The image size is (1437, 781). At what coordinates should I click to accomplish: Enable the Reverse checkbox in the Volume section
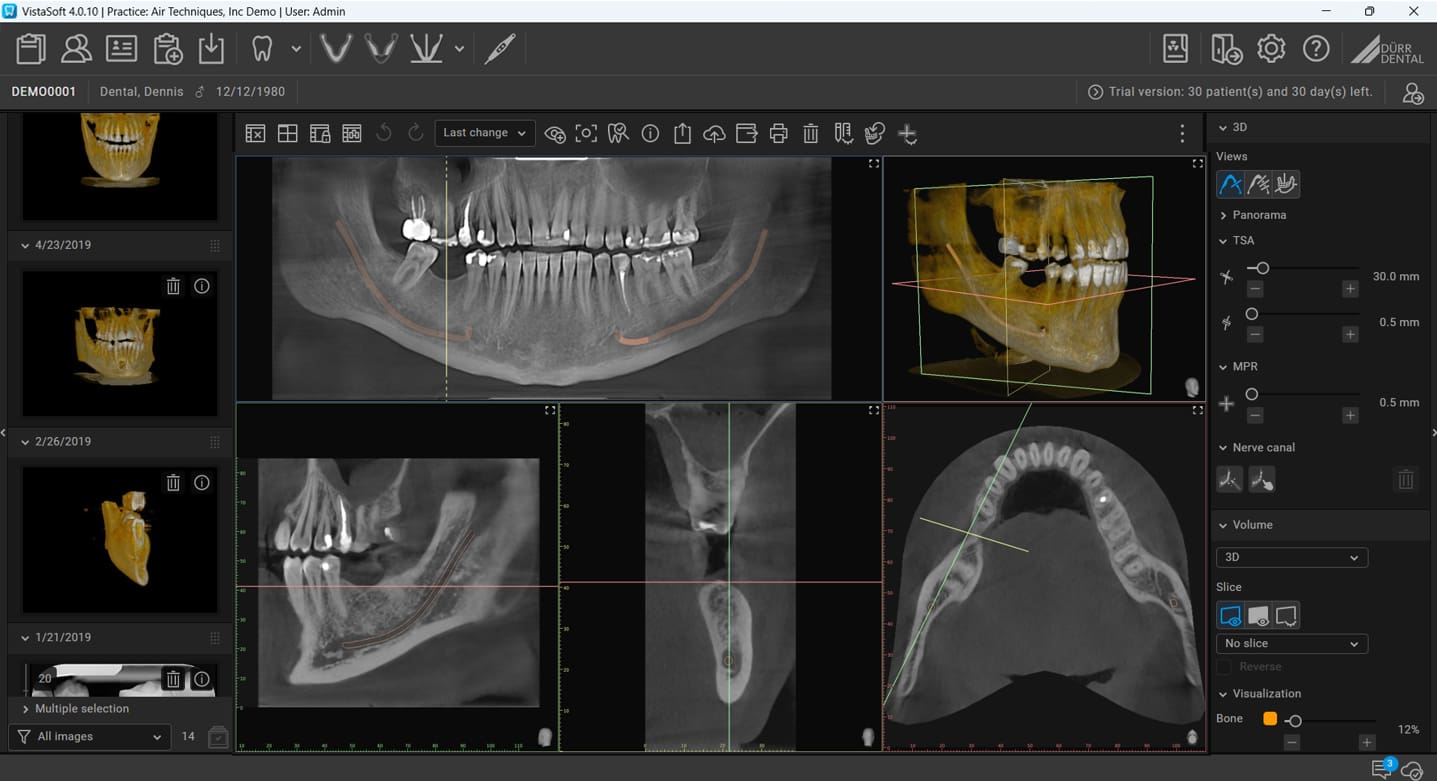point(1224,667)
